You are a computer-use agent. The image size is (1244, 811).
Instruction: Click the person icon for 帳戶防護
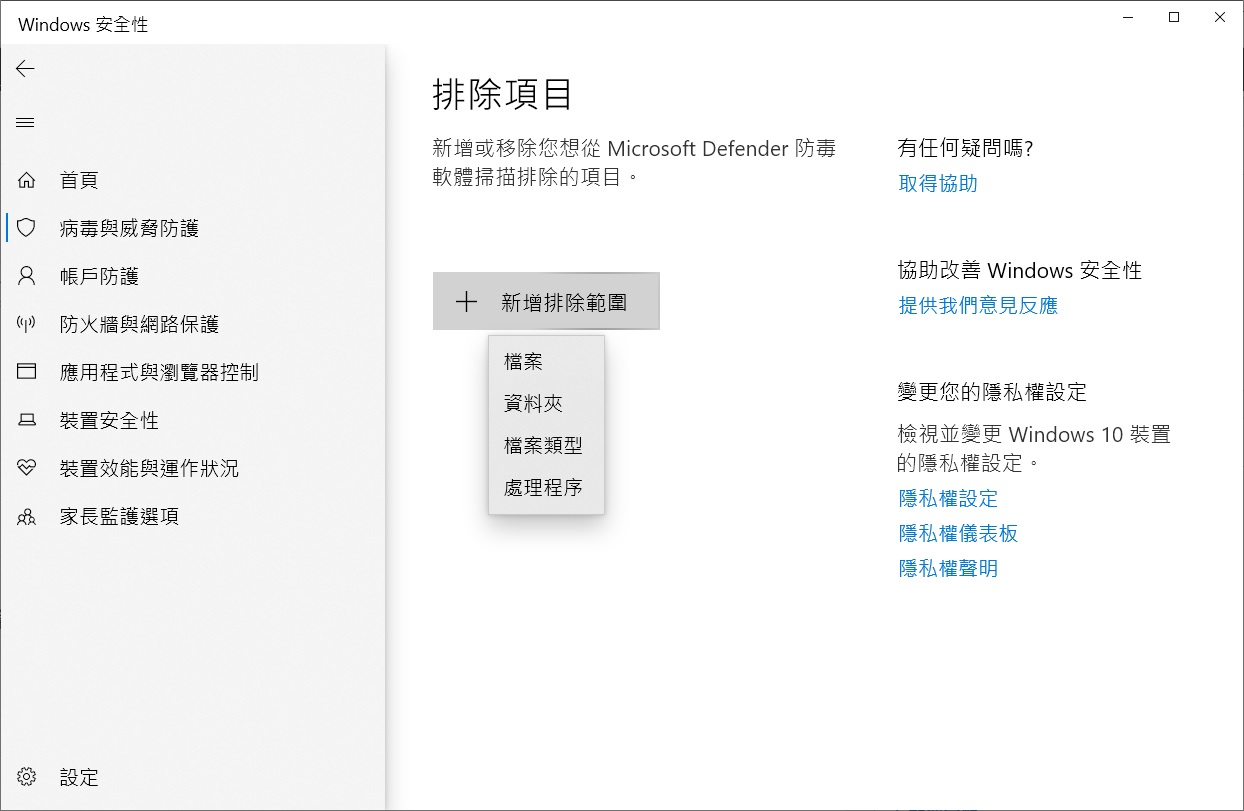(x=27, y=276)
